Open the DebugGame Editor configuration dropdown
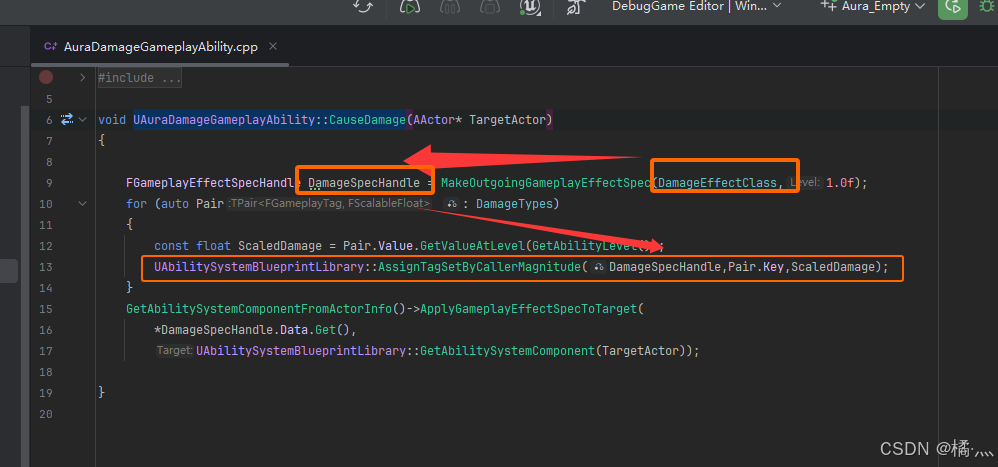The image size is (998, 467). tap(696, 6)
